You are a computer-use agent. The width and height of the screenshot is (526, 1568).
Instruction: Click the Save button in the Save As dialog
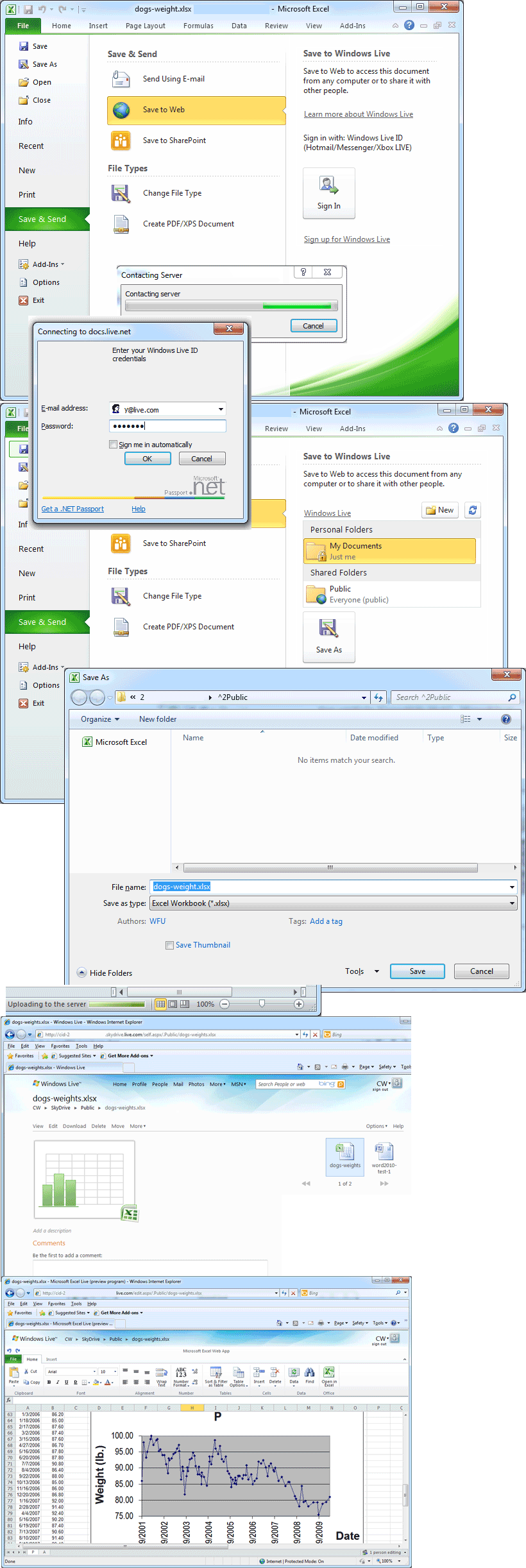point(418,971)
